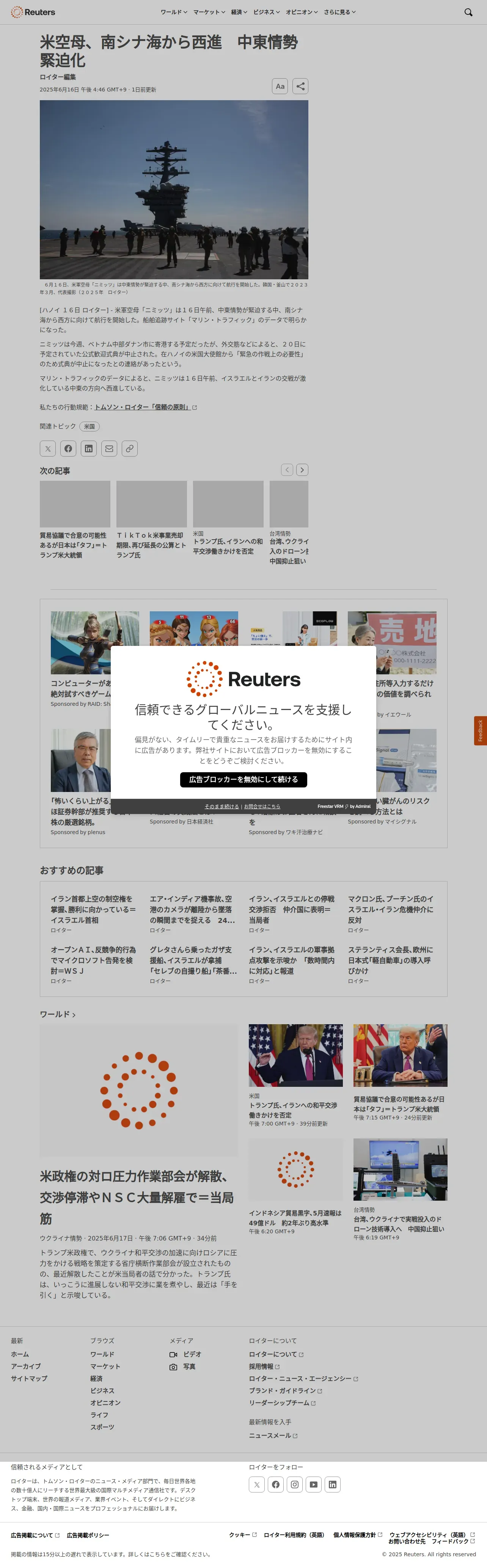Follow Reuters on YouTube in footer
The width and height of the screenshot is (487, 1568).
tap(314, 1485)
